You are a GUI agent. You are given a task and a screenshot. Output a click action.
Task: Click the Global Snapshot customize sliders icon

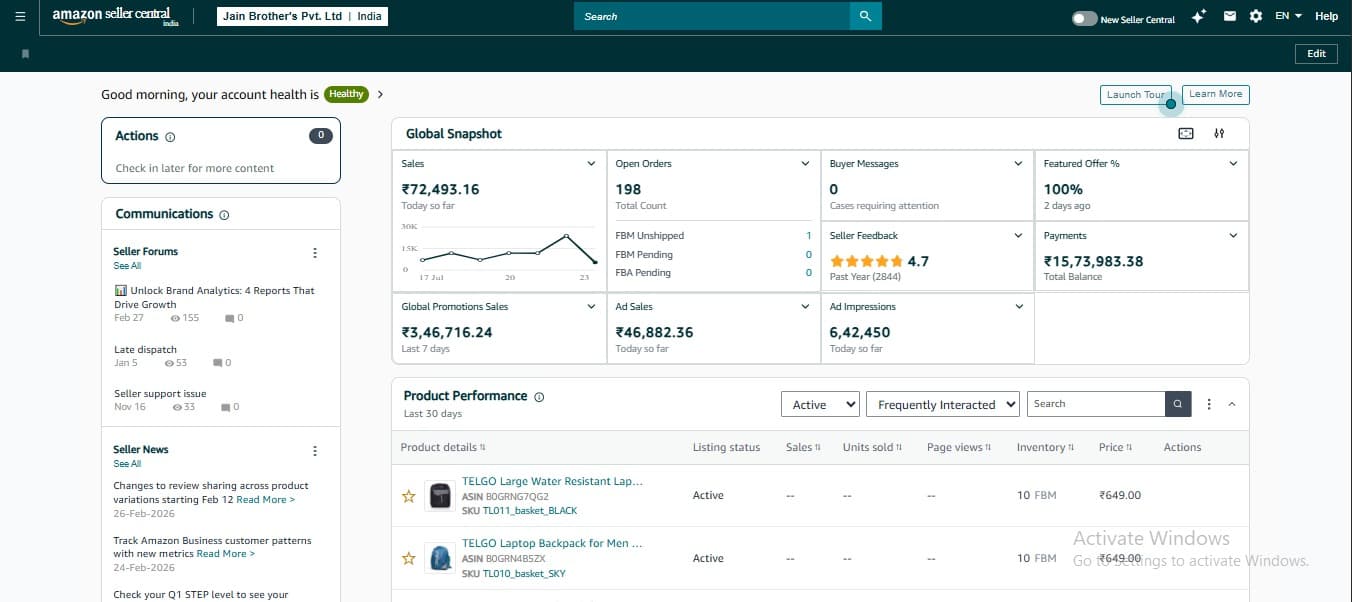coord(1219,134)
